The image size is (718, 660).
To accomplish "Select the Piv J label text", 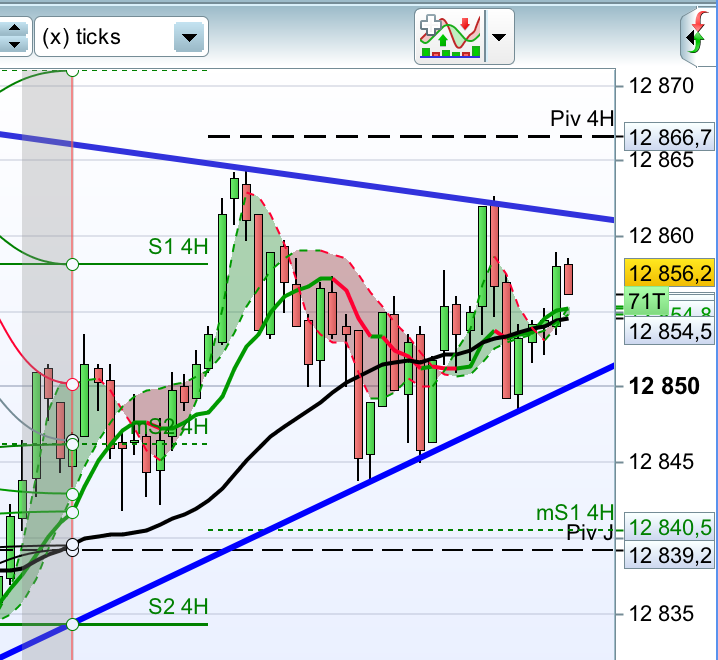I will 589,533.
